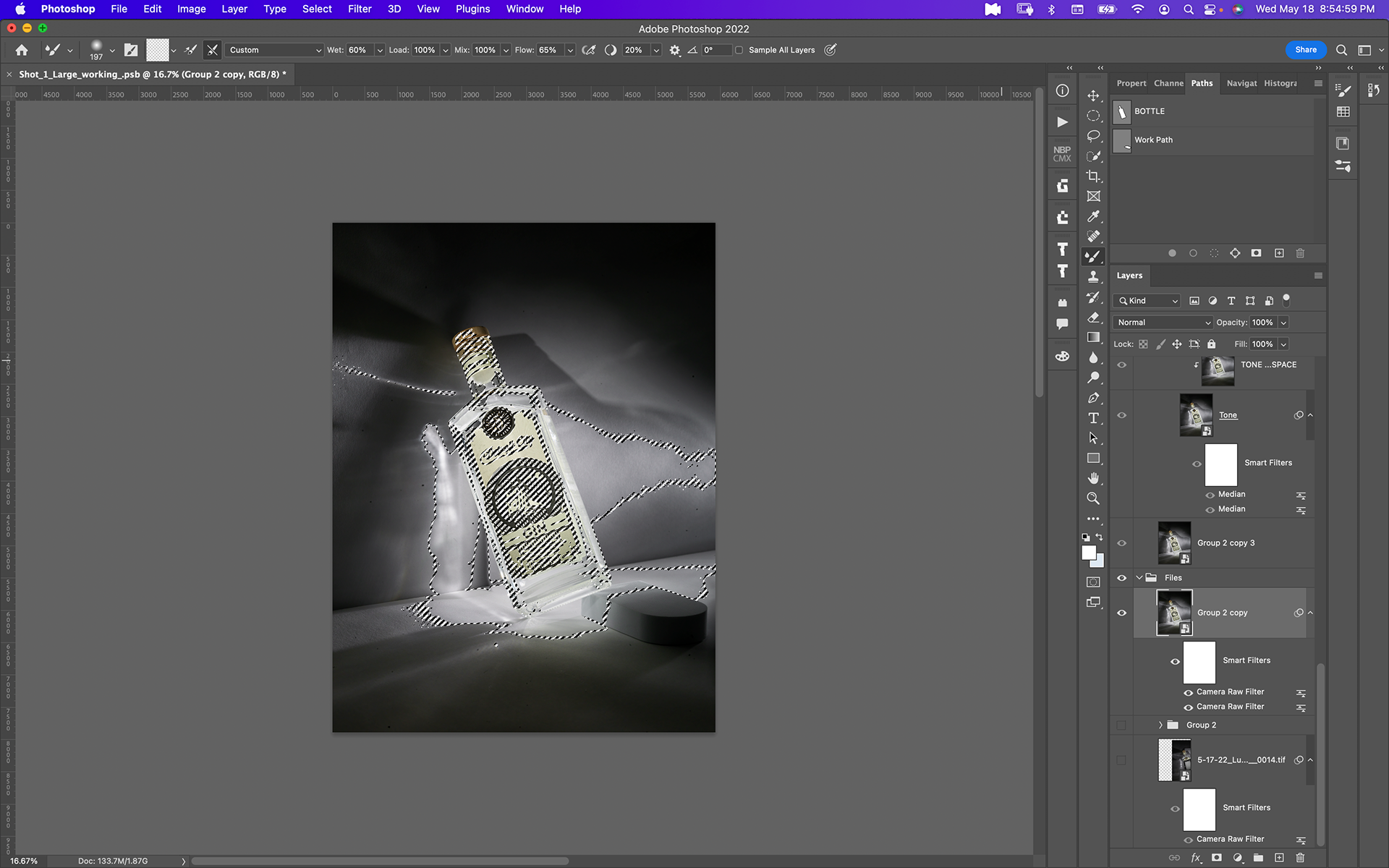This screenshot has height=868, width=1389.
Task: Open the Select menu
Action: [x=317, y=9]
